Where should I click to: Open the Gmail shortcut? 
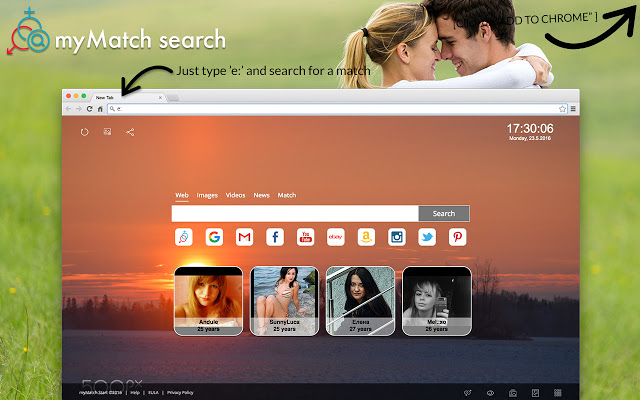(244, 237)
